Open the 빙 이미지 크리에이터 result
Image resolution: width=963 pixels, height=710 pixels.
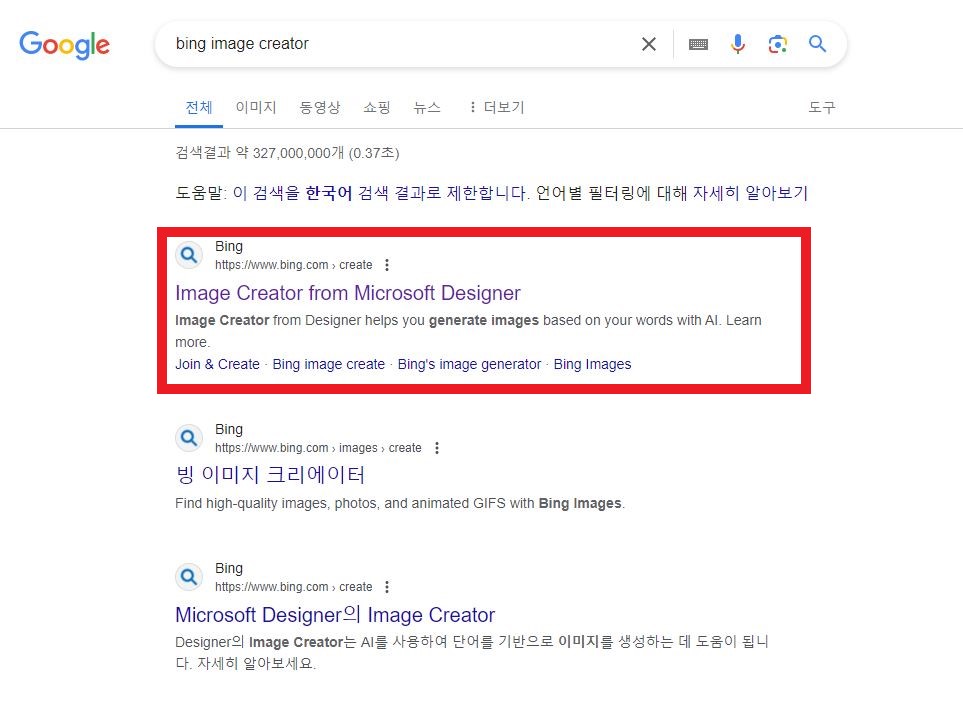(270, 475)
